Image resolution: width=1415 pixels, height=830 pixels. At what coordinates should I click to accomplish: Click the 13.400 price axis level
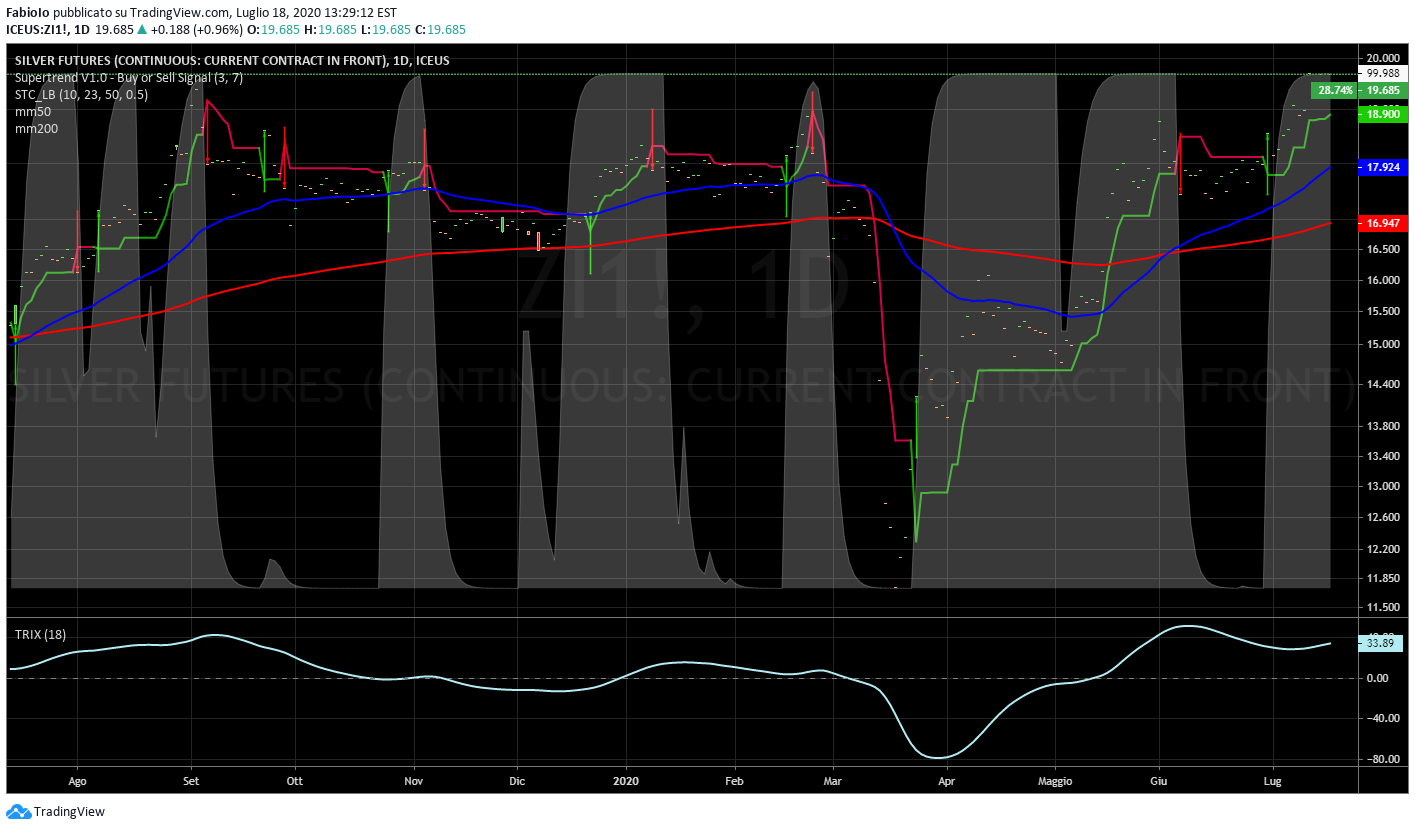click(1383, 457)
